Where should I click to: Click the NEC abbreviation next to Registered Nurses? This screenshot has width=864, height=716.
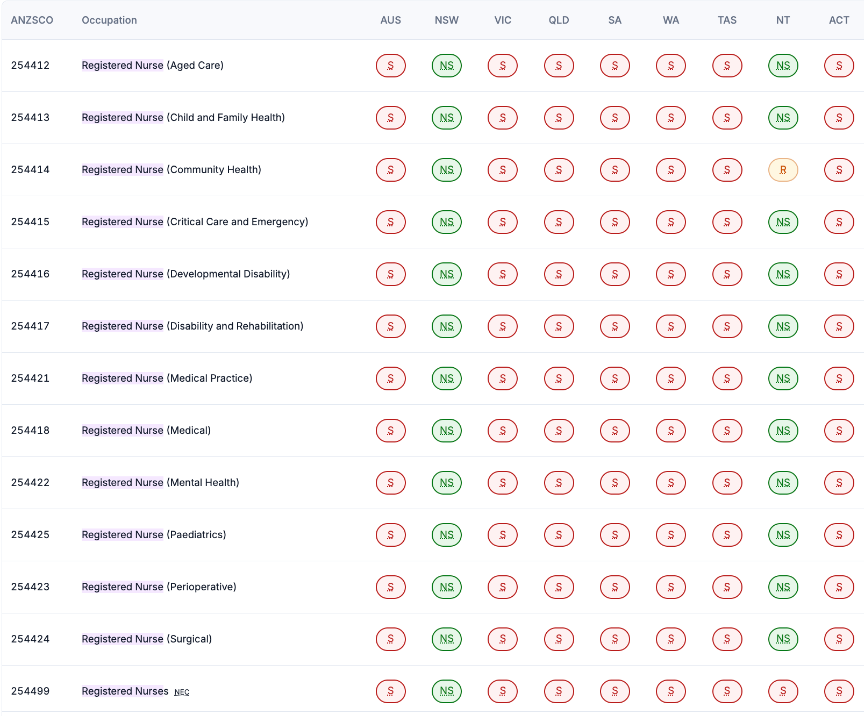pyautogui.click(x=181, y=692)
